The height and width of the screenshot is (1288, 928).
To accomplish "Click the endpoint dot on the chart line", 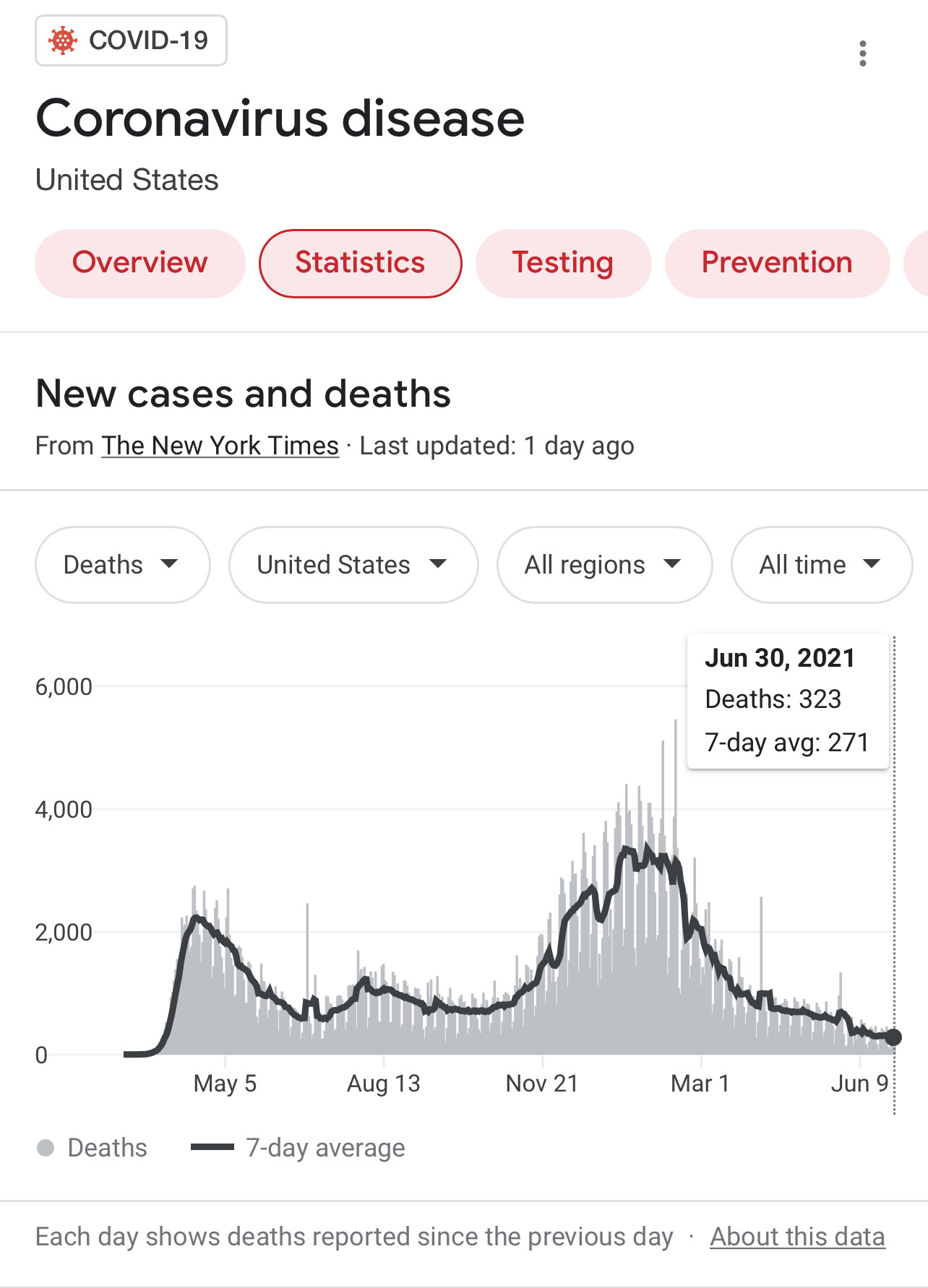I will pos(893,1037).
